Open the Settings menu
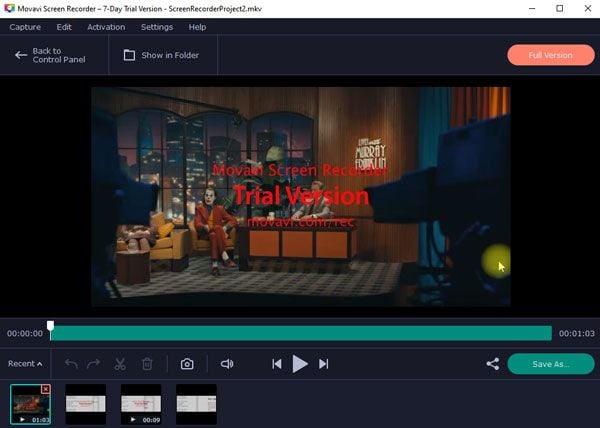 (x=157, y=27)
